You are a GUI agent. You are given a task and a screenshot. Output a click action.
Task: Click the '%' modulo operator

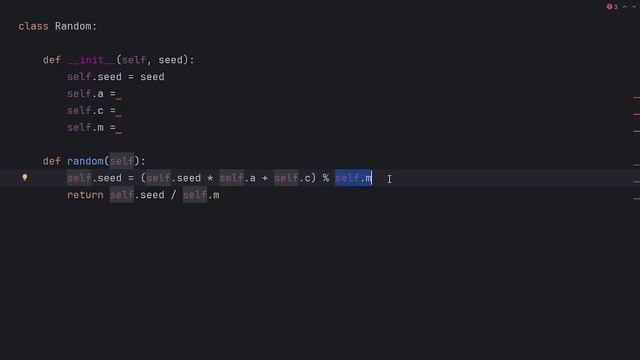point(326,178)
